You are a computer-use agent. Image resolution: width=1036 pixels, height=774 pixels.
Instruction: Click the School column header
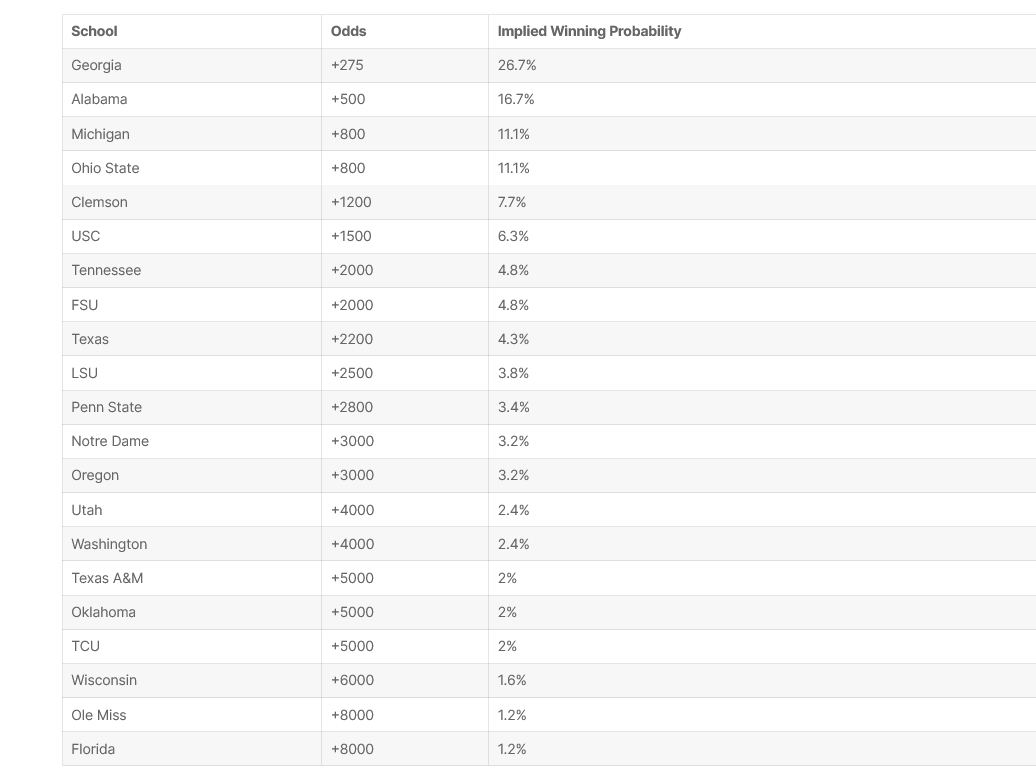tap(94, 31)
